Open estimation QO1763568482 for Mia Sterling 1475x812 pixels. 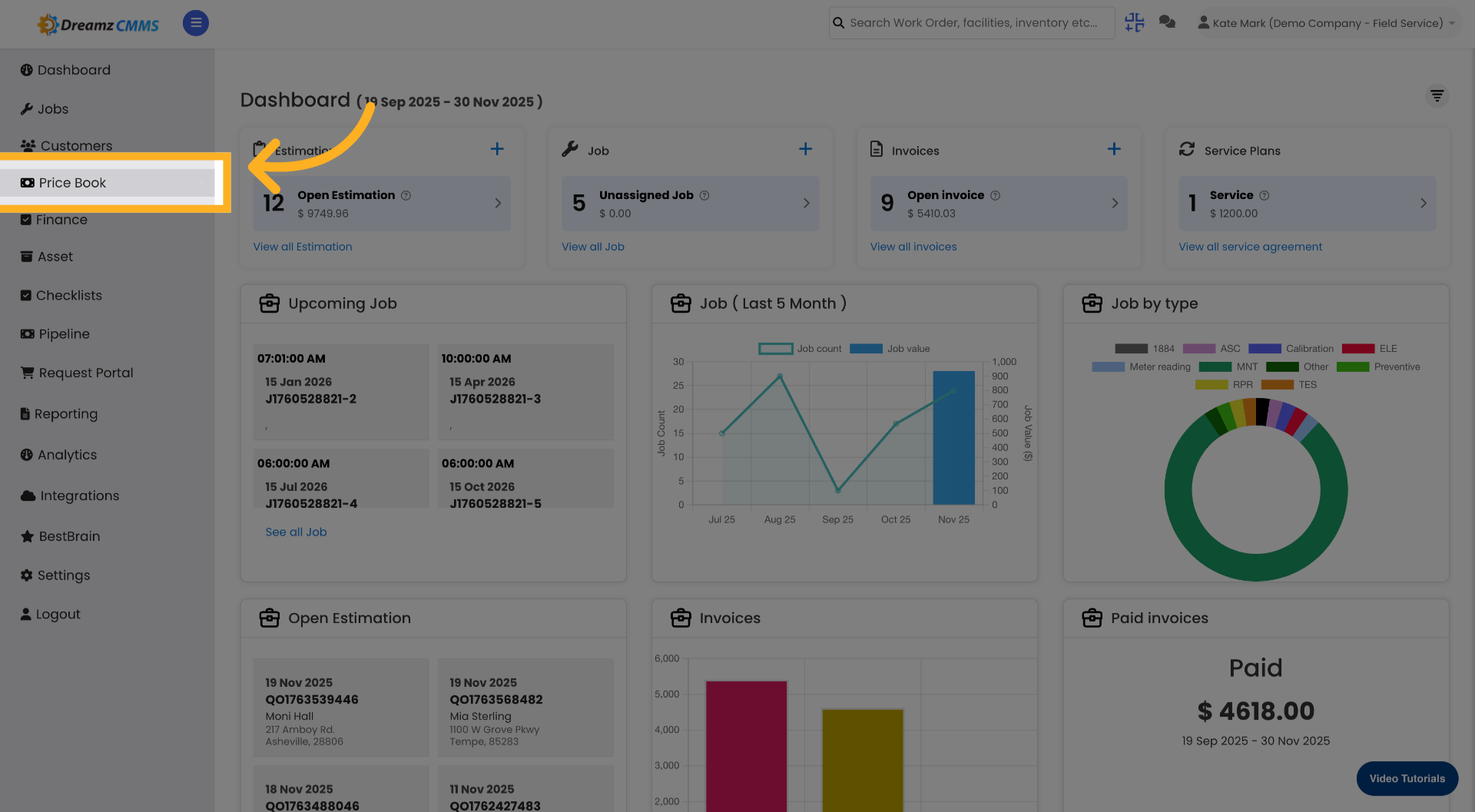tap(525, 708)
